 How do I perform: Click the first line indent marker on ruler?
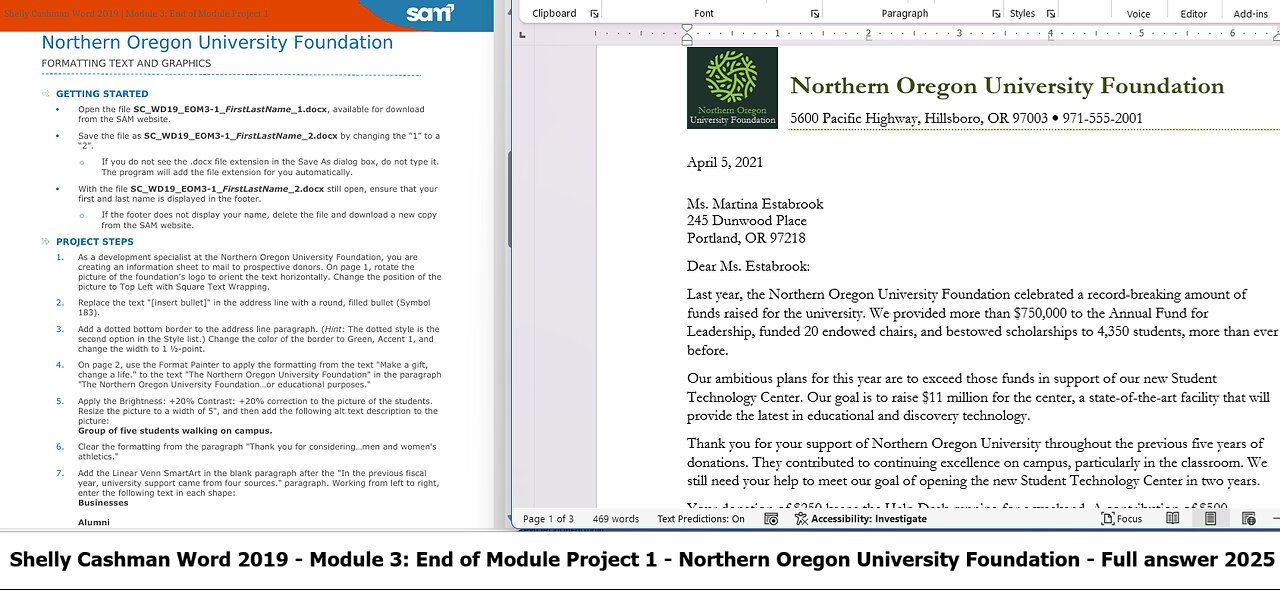(687, 28)
